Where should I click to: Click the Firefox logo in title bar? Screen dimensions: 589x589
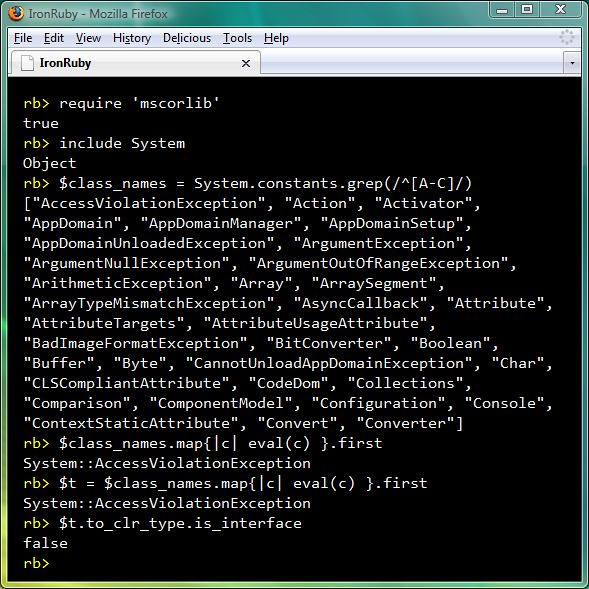[16, 14]
